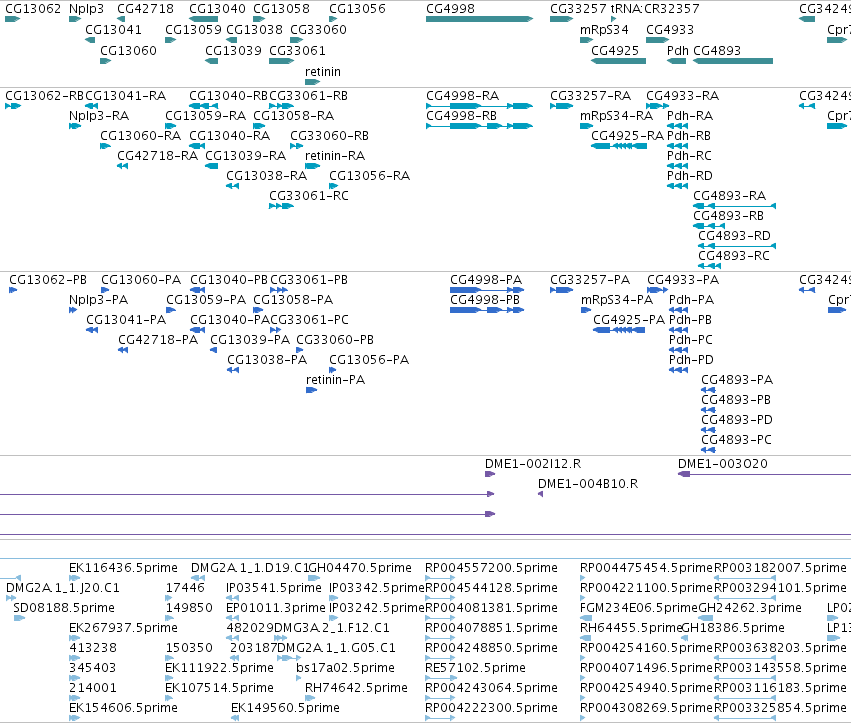
Task: Select the CG33257-RA transcript label
Action: [x=590, y=96]
